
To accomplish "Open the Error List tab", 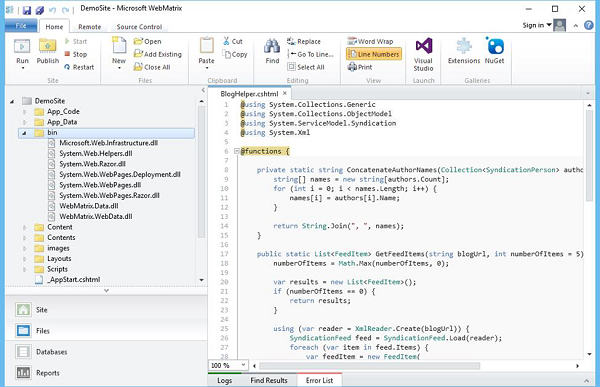I will pyautogui.click(x=319, y=380).
